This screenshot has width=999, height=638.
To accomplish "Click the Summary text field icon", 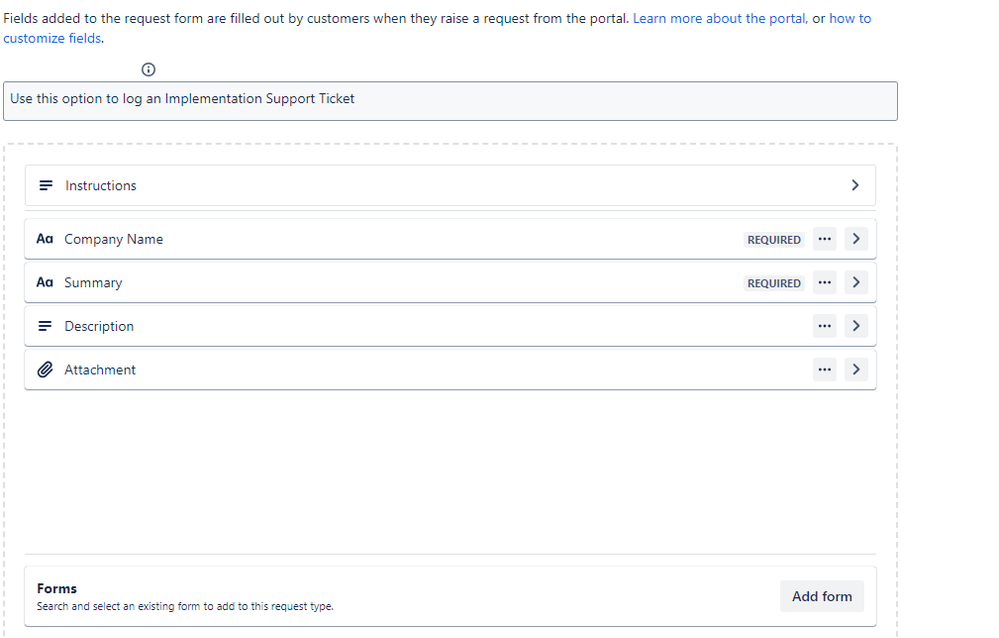I will 44,283.
